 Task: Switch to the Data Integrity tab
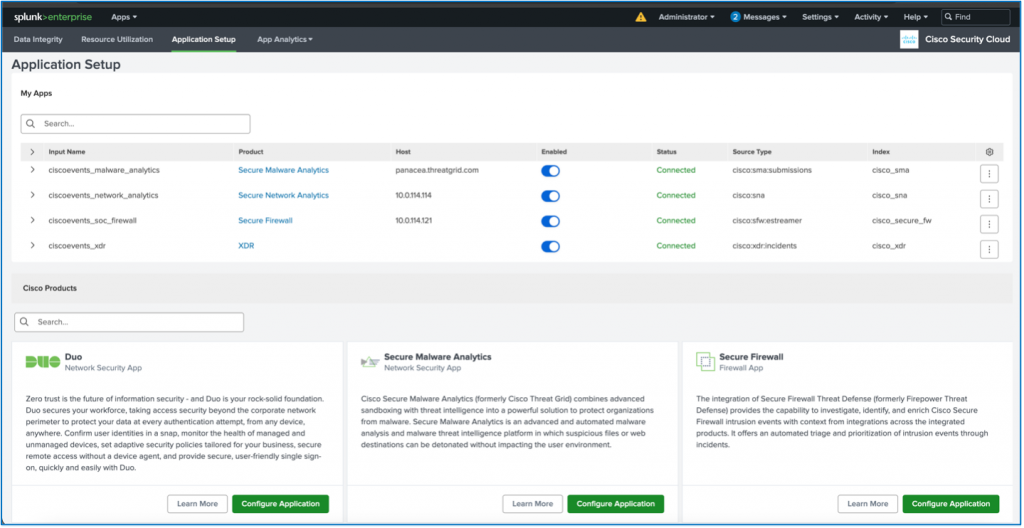pos(38,39)
